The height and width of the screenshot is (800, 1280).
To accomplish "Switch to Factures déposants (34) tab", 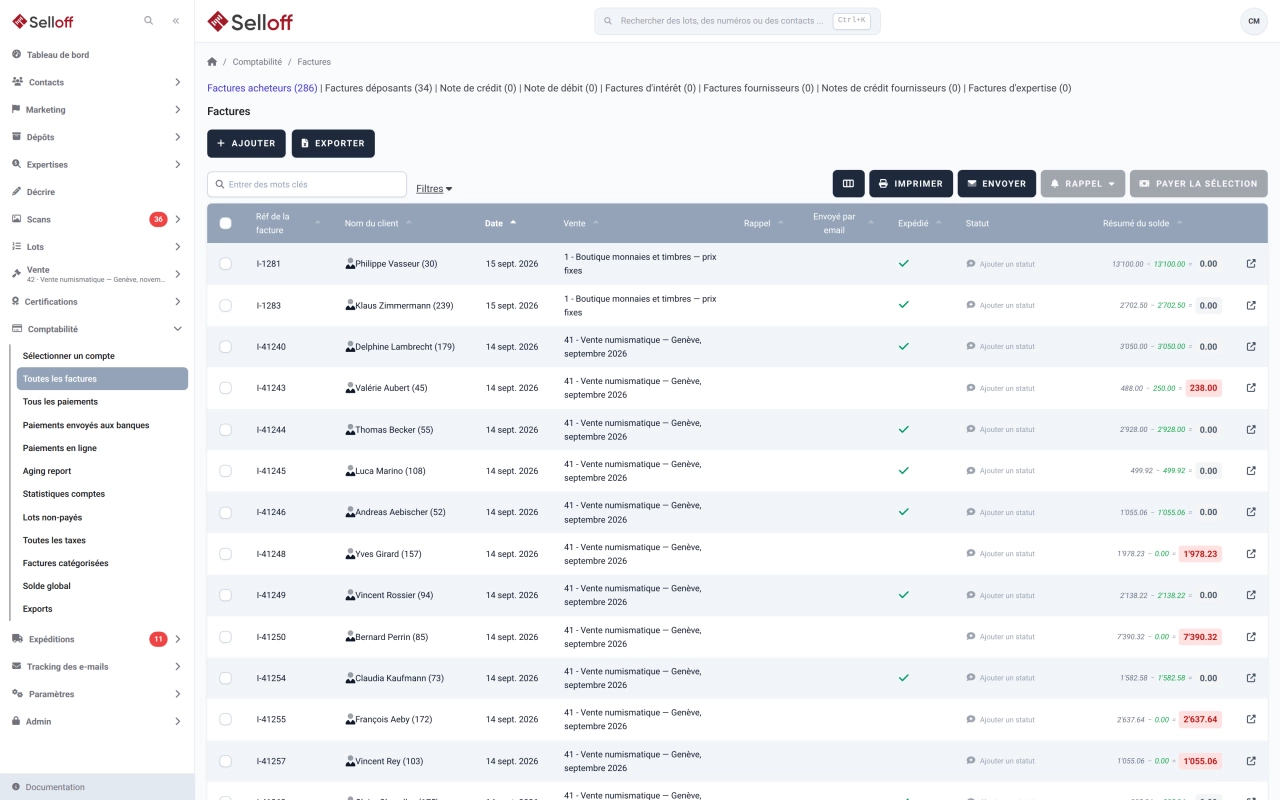I will [x=379, y=88].
